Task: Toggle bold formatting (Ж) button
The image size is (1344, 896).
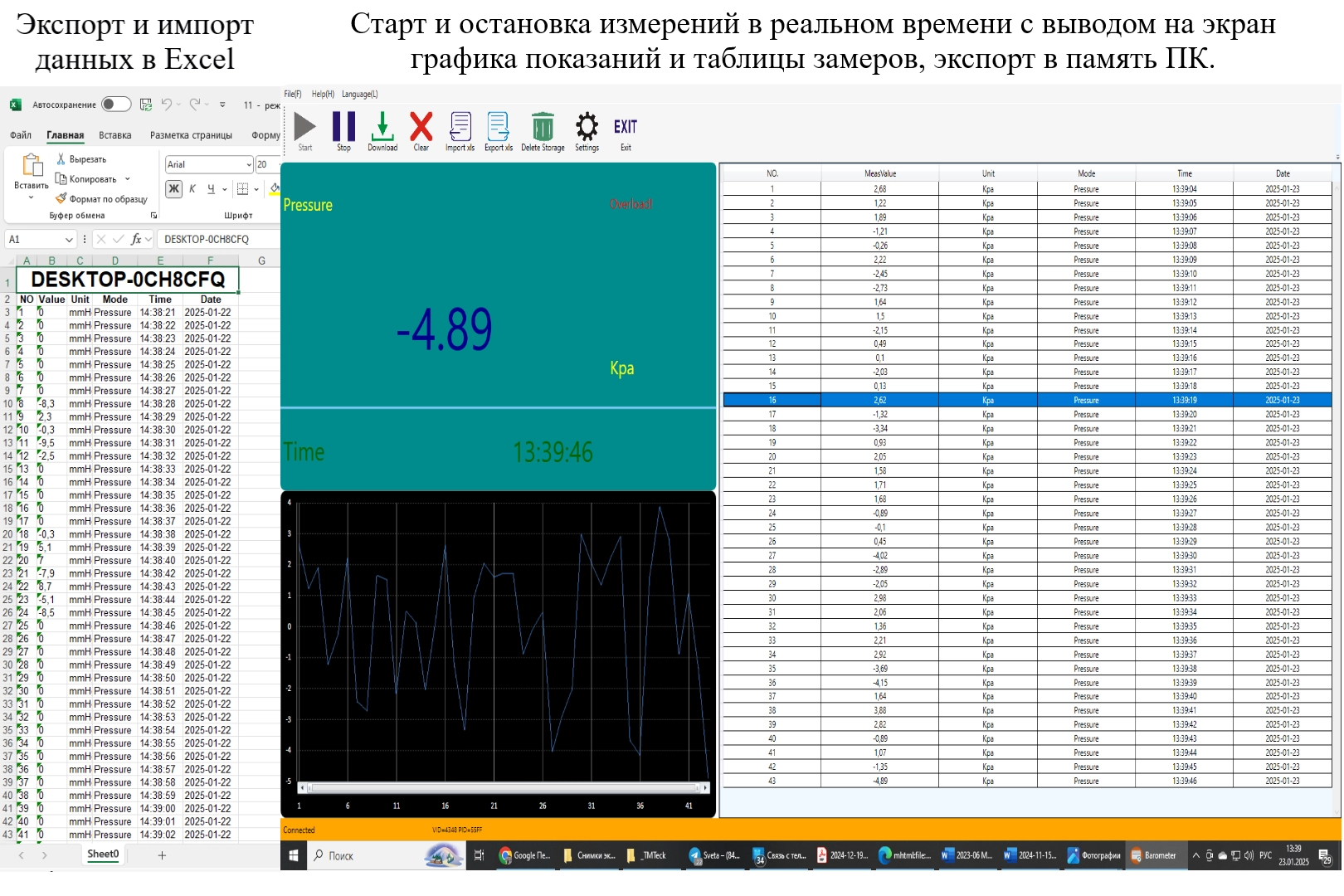Action: [x=173, y=189]
